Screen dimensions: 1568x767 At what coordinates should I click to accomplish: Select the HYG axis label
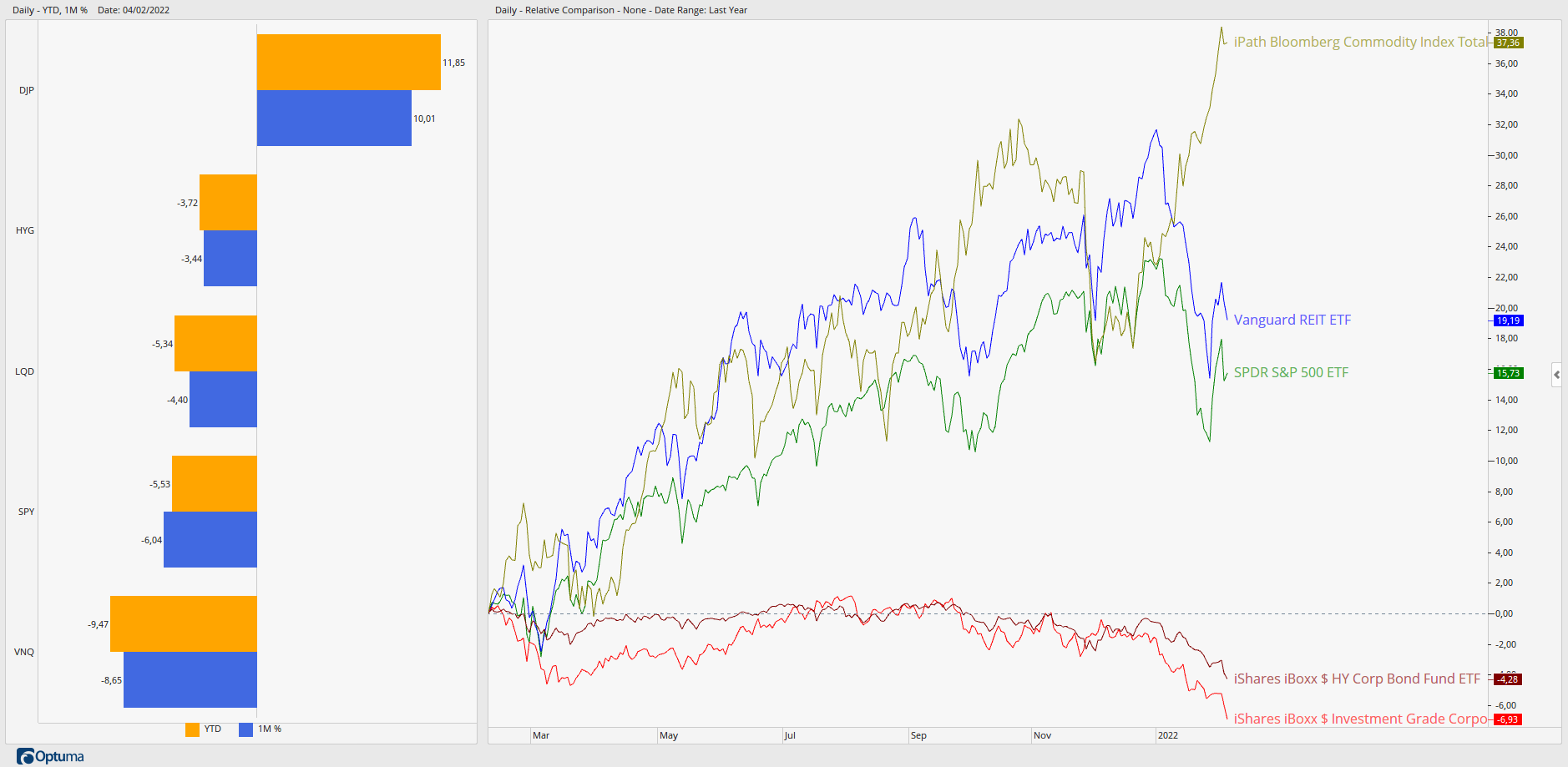(x=25, y=230)
